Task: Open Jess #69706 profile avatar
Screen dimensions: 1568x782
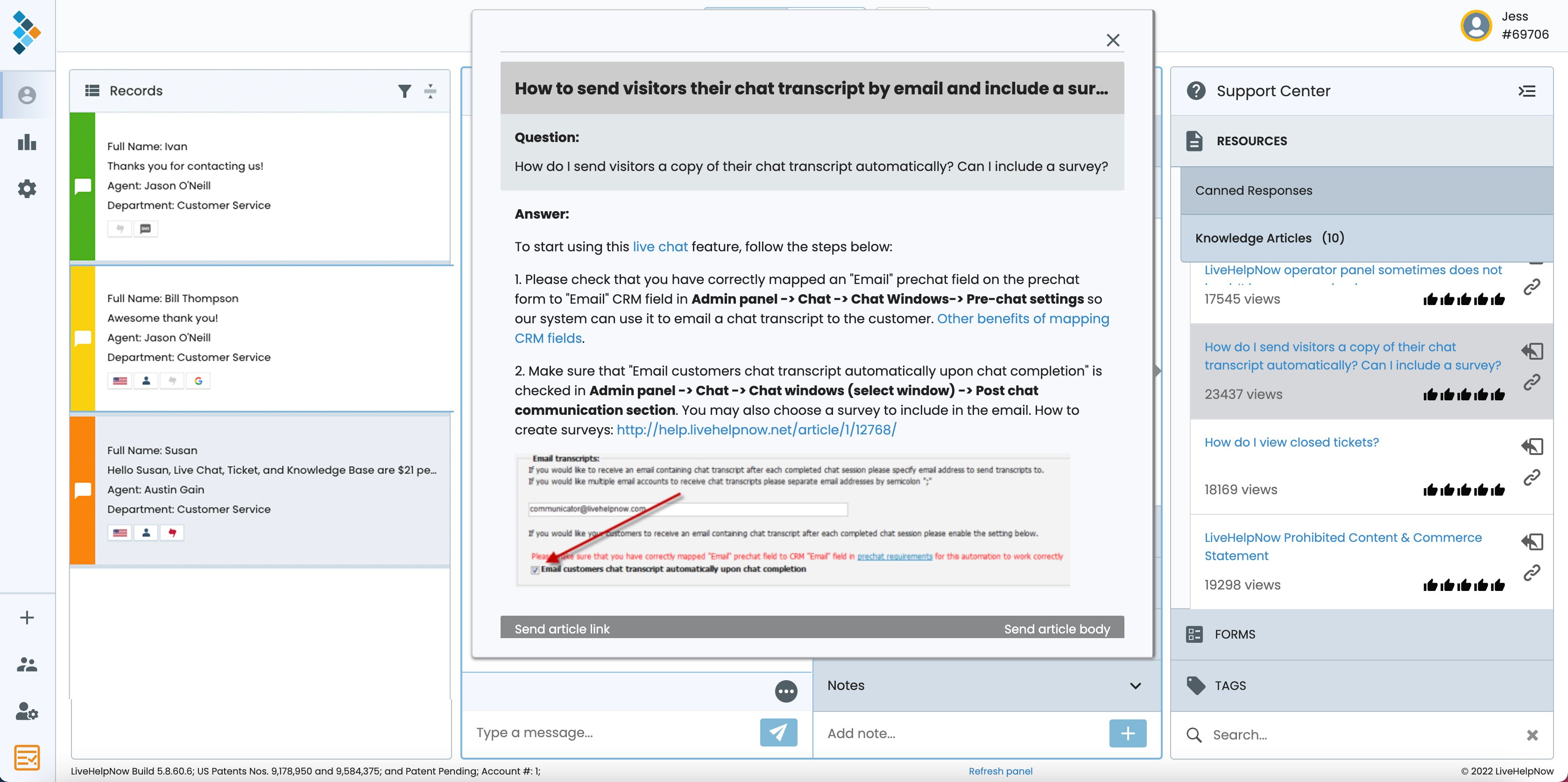Action: [1476, 26]
